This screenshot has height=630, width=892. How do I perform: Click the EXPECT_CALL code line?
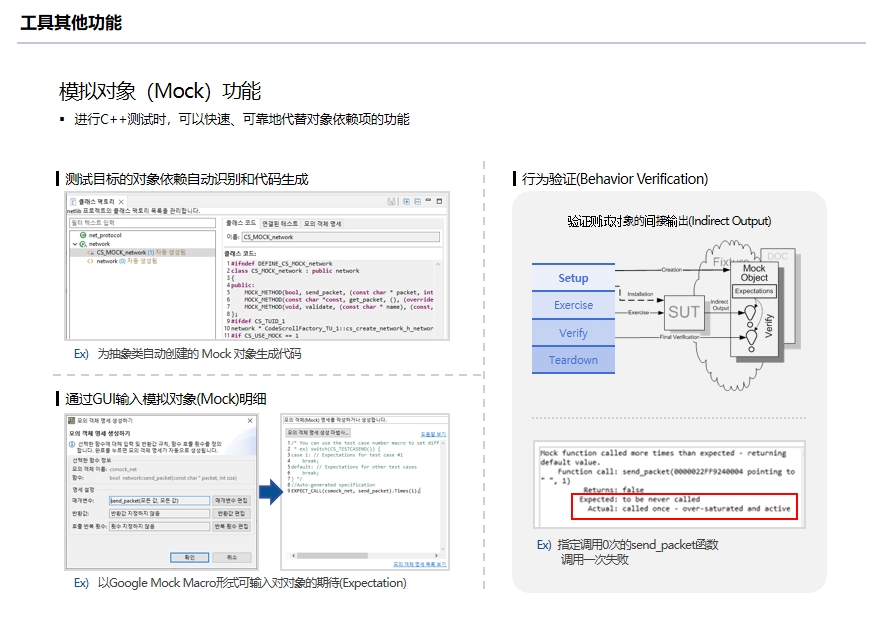(x=354, y=491)
